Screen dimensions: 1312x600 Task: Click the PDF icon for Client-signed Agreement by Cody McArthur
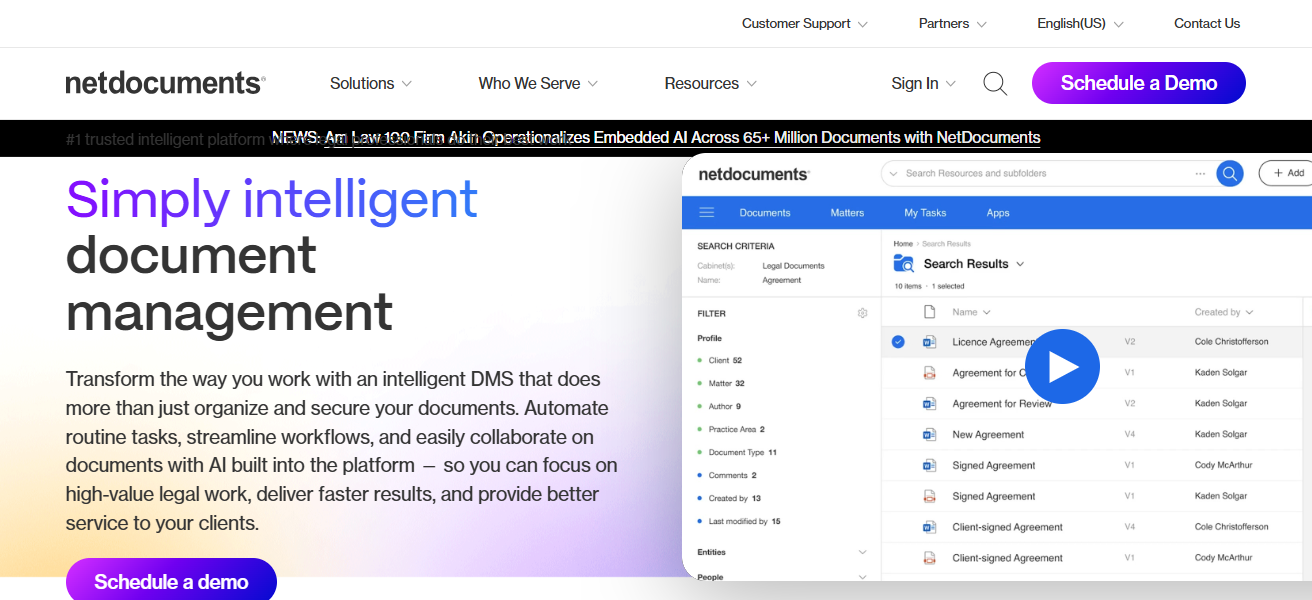[929, 559]
